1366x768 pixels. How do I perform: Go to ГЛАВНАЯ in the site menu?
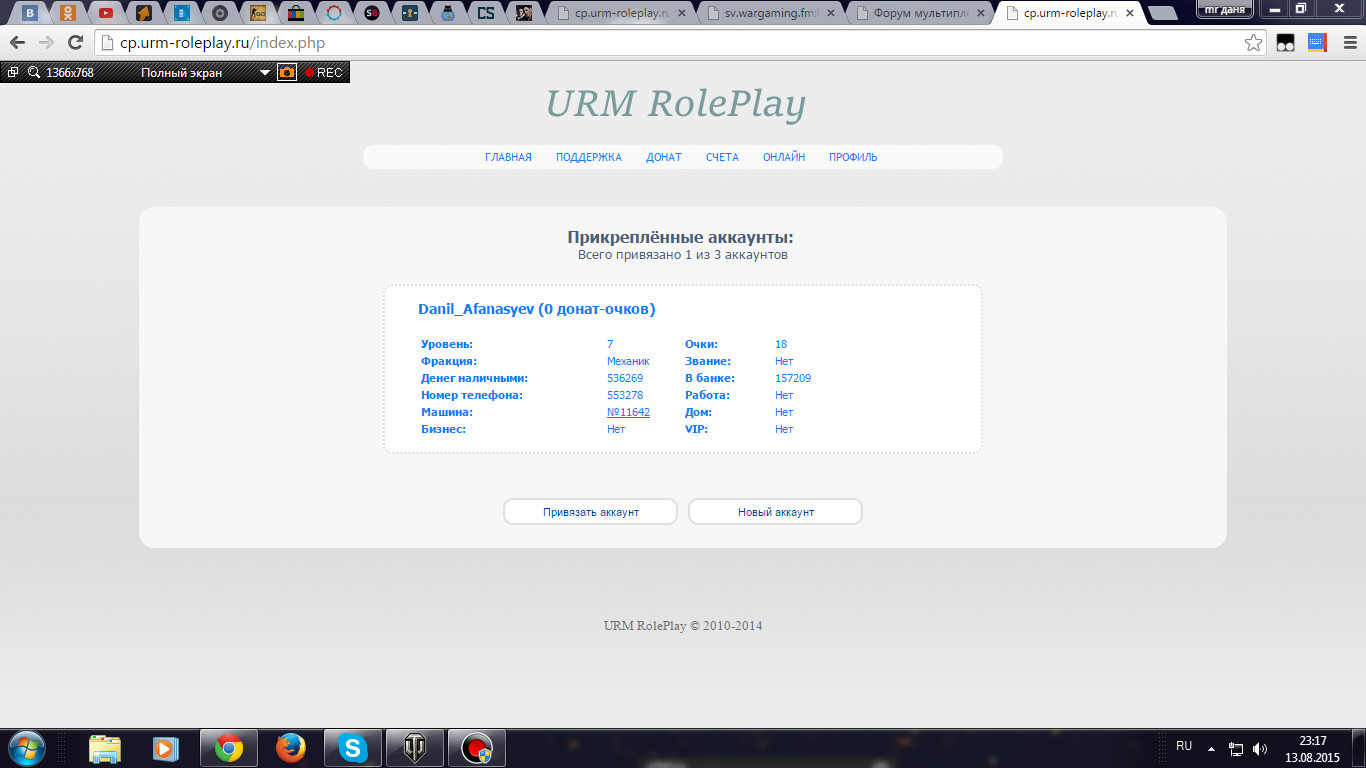click(508, 157)
